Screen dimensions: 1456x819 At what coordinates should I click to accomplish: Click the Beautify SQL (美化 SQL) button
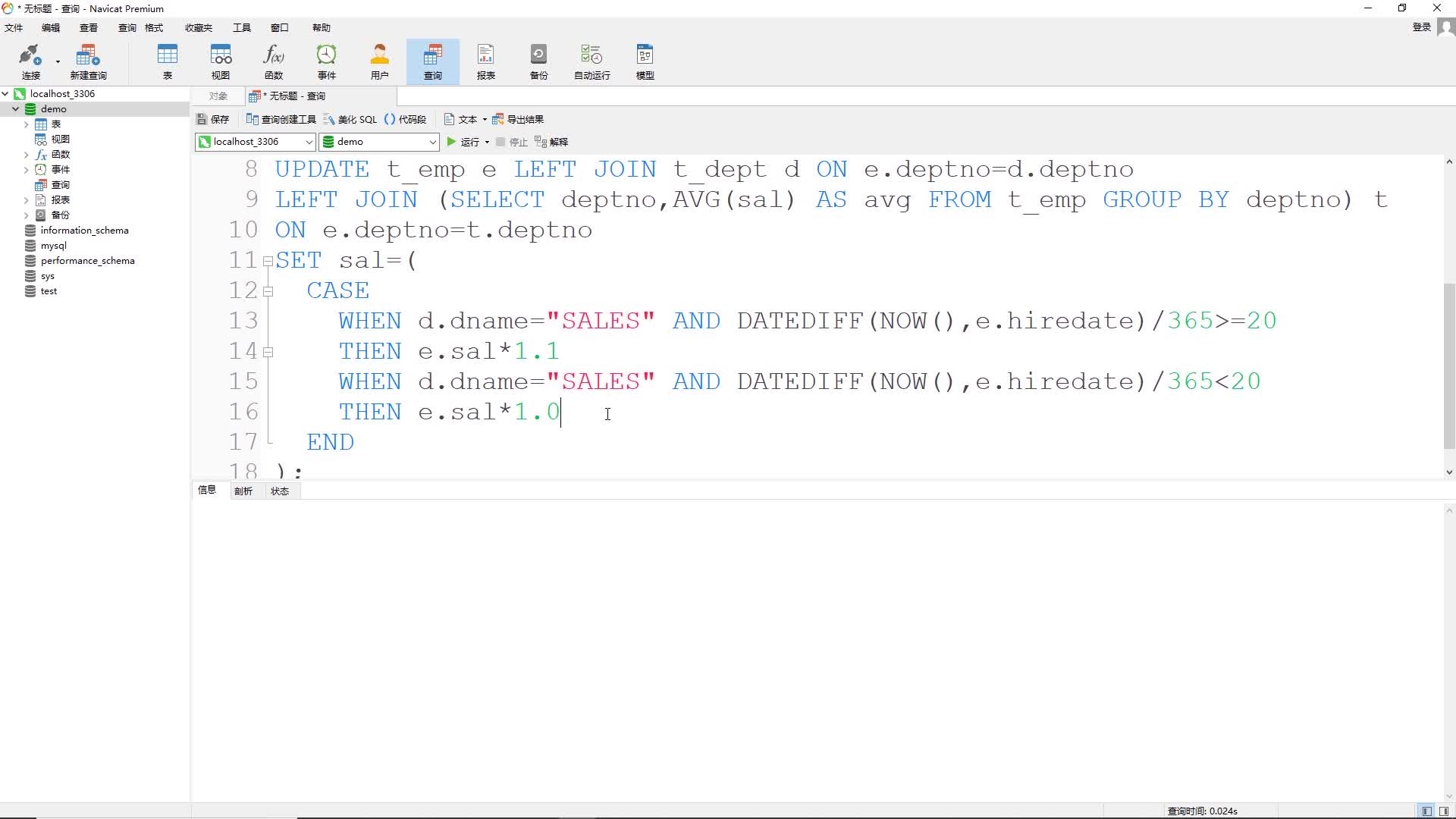pyautogui.click(x=350, y=120)
